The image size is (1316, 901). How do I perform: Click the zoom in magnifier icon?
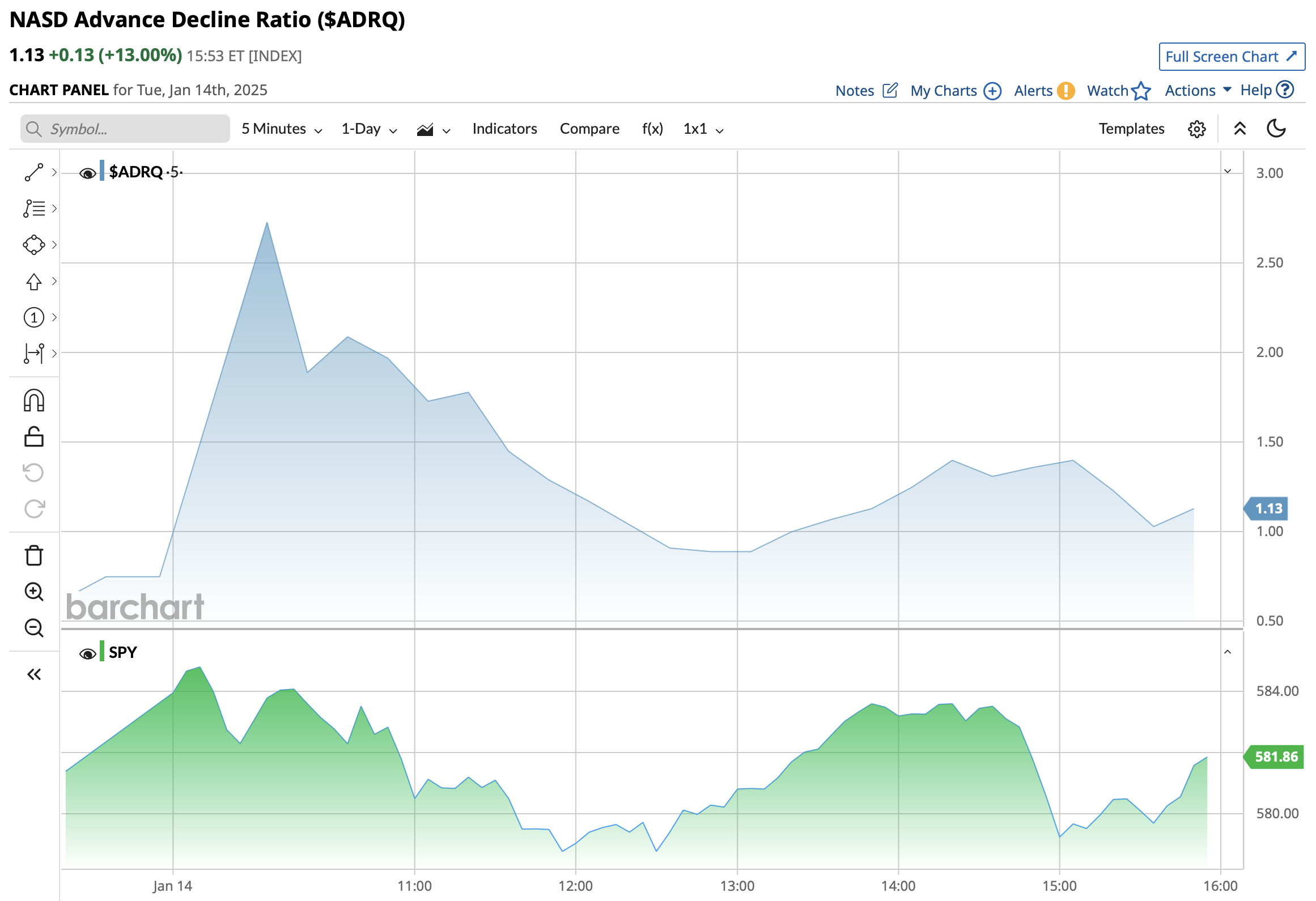tap(34, 592)
